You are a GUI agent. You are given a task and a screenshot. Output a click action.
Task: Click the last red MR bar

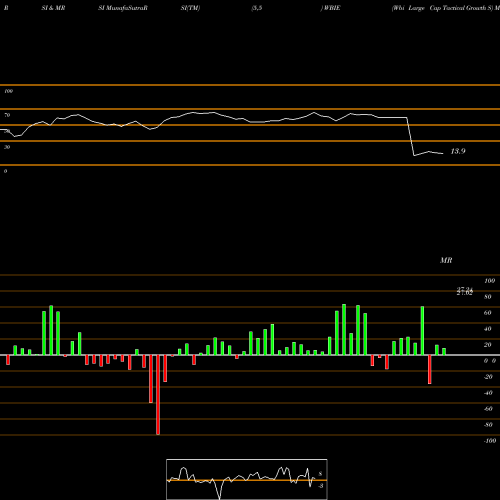click(x=430, y=369)
